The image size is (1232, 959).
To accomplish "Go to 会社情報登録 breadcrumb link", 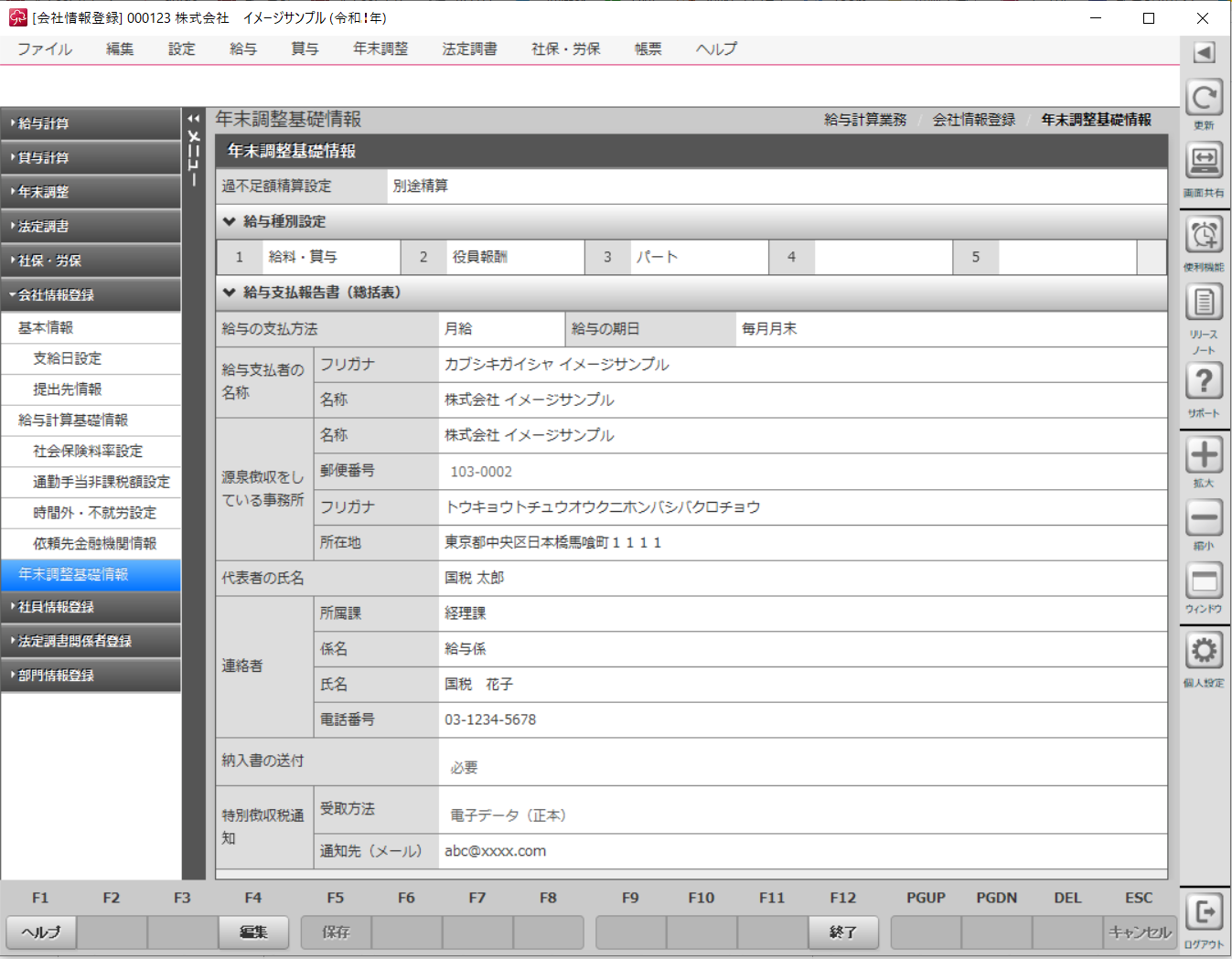I will pyautogui.click(x=974, y=120).
